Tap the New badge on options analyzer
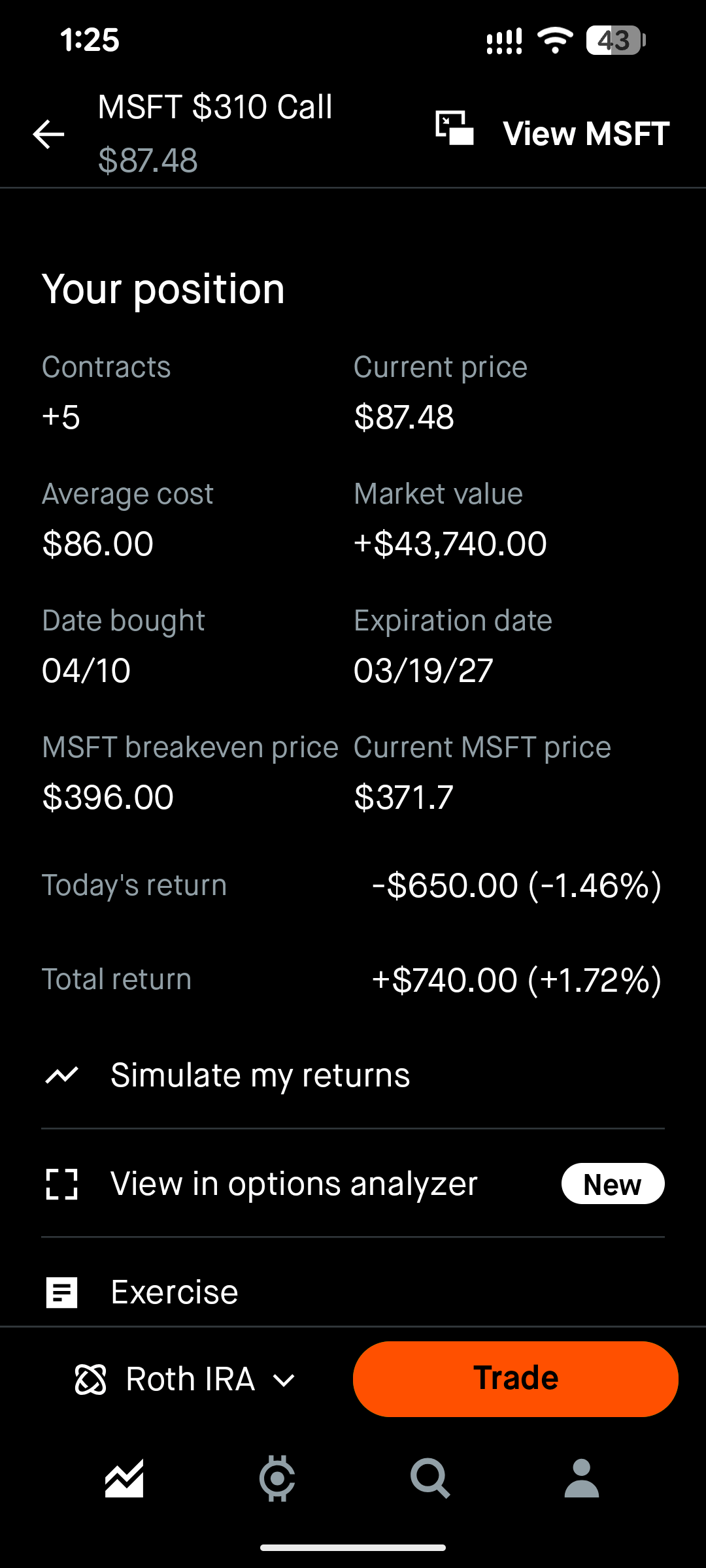The height and width of the screenshot is (1568, 706). point(613,1184)
